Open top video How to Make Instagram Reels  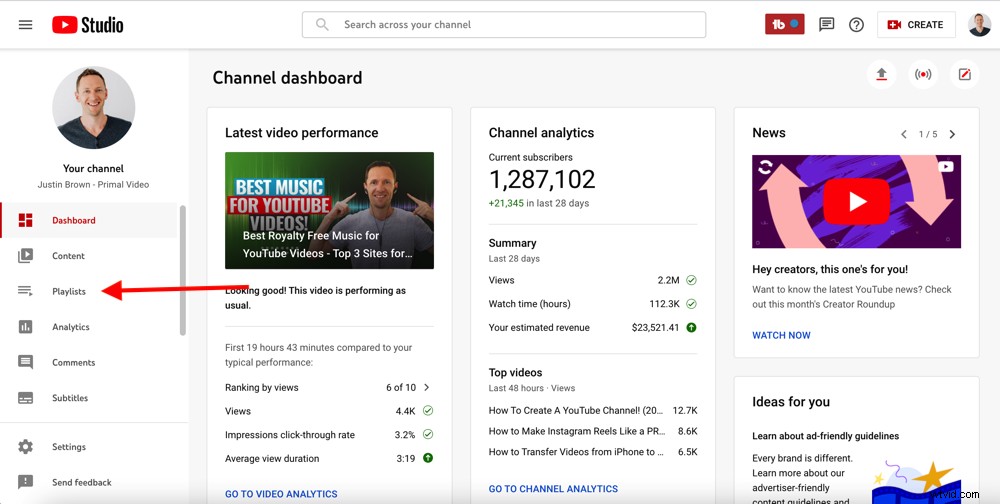(x=576, y=431)
